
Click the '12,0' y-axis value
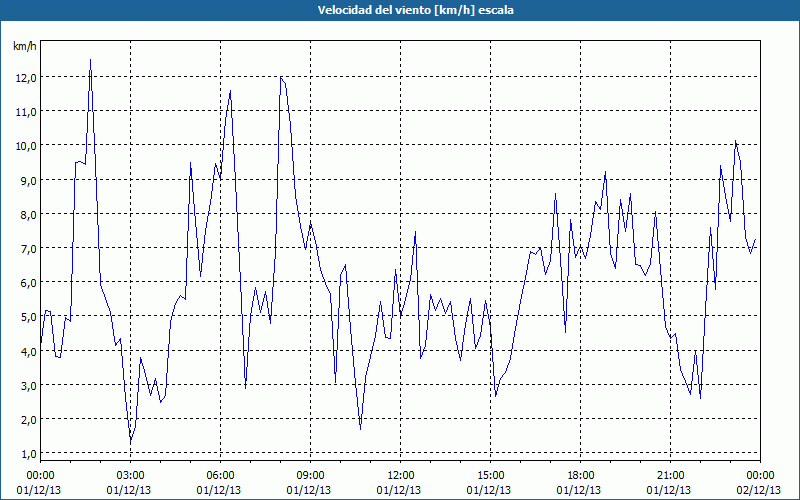26,77
